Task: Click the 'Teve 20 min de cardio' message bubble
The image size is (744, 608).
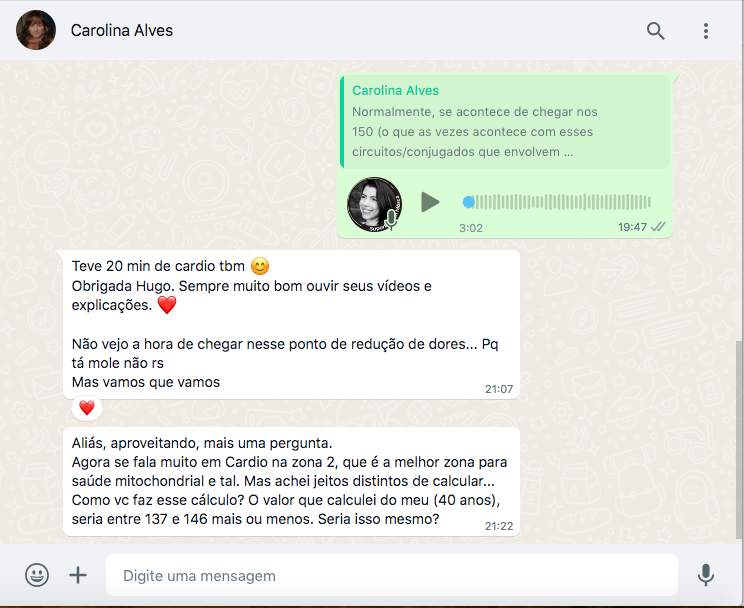Action: point(291,325)
